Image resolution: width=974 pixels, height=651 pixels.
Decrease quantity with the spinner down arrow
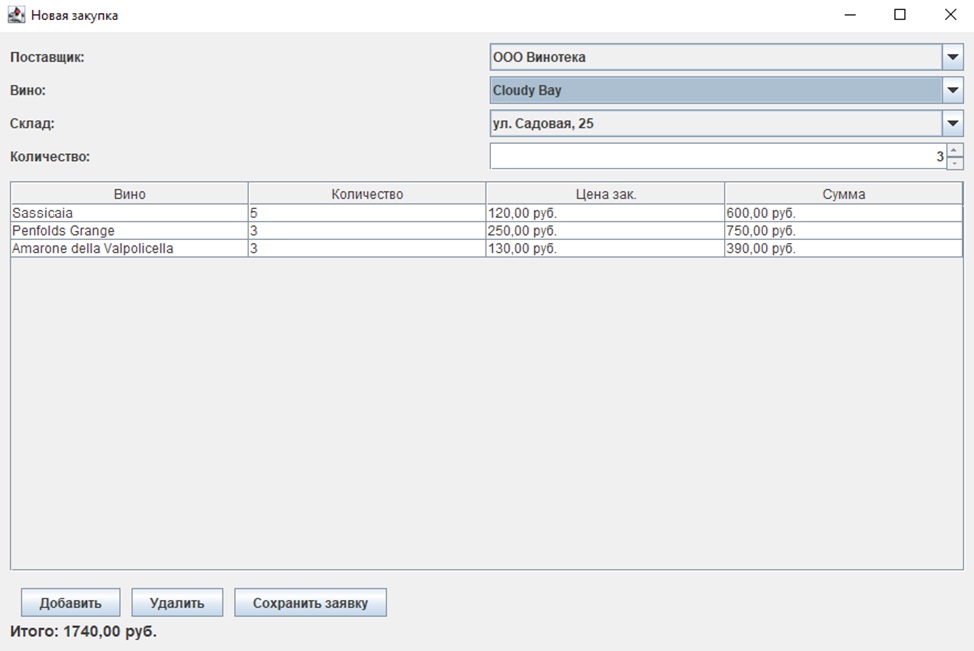coord(955,163)
